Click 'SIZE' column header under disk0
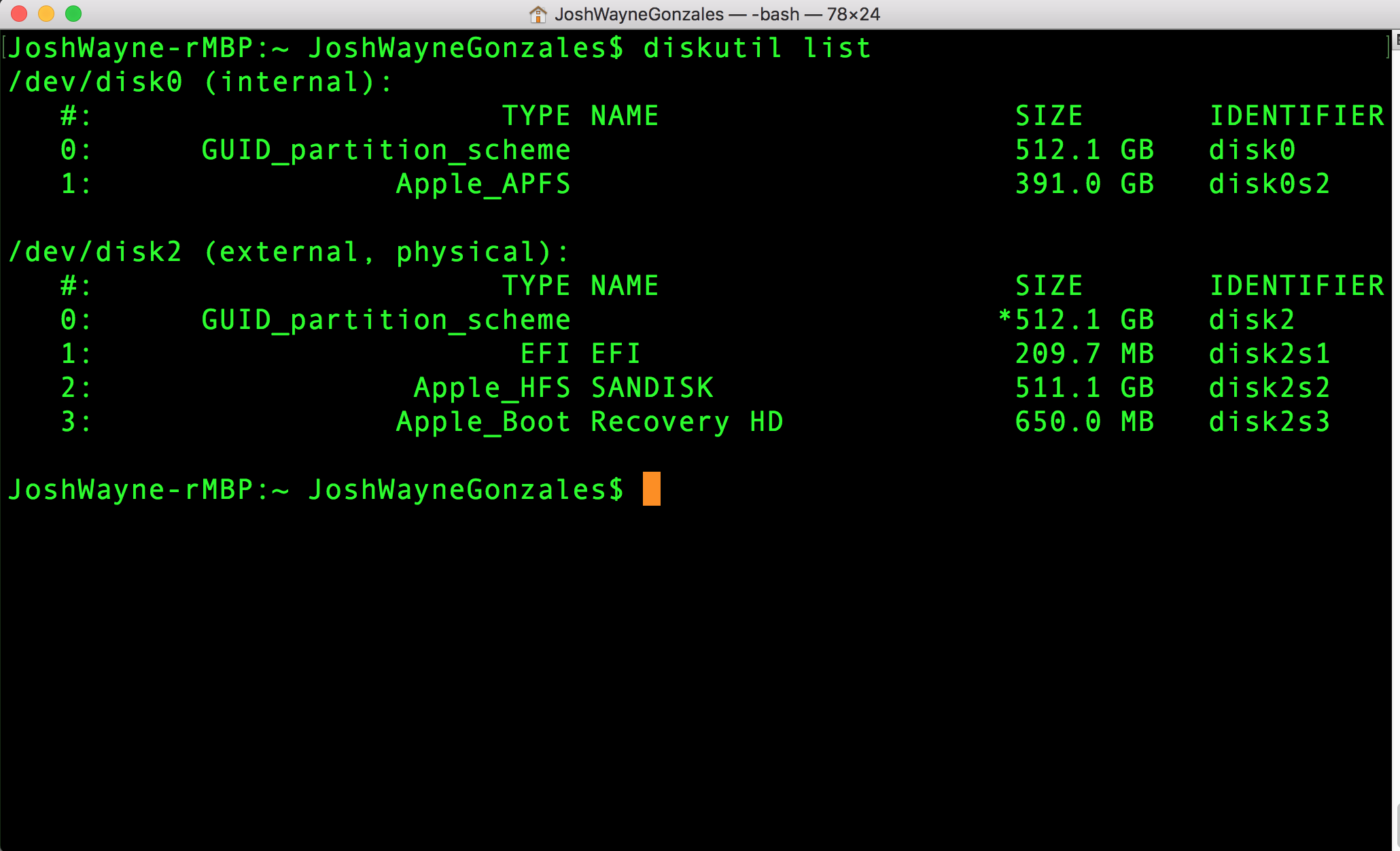1400x851 pixels. pos(1049,116)
